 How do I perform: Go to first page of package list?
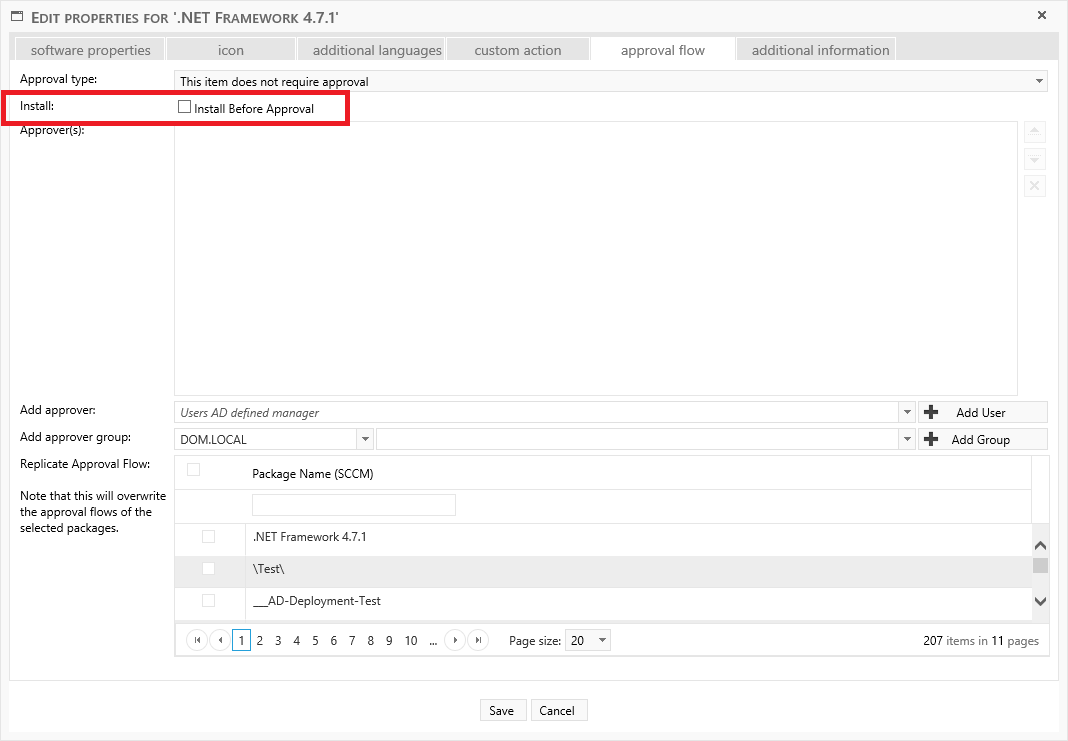pos(197,641)
